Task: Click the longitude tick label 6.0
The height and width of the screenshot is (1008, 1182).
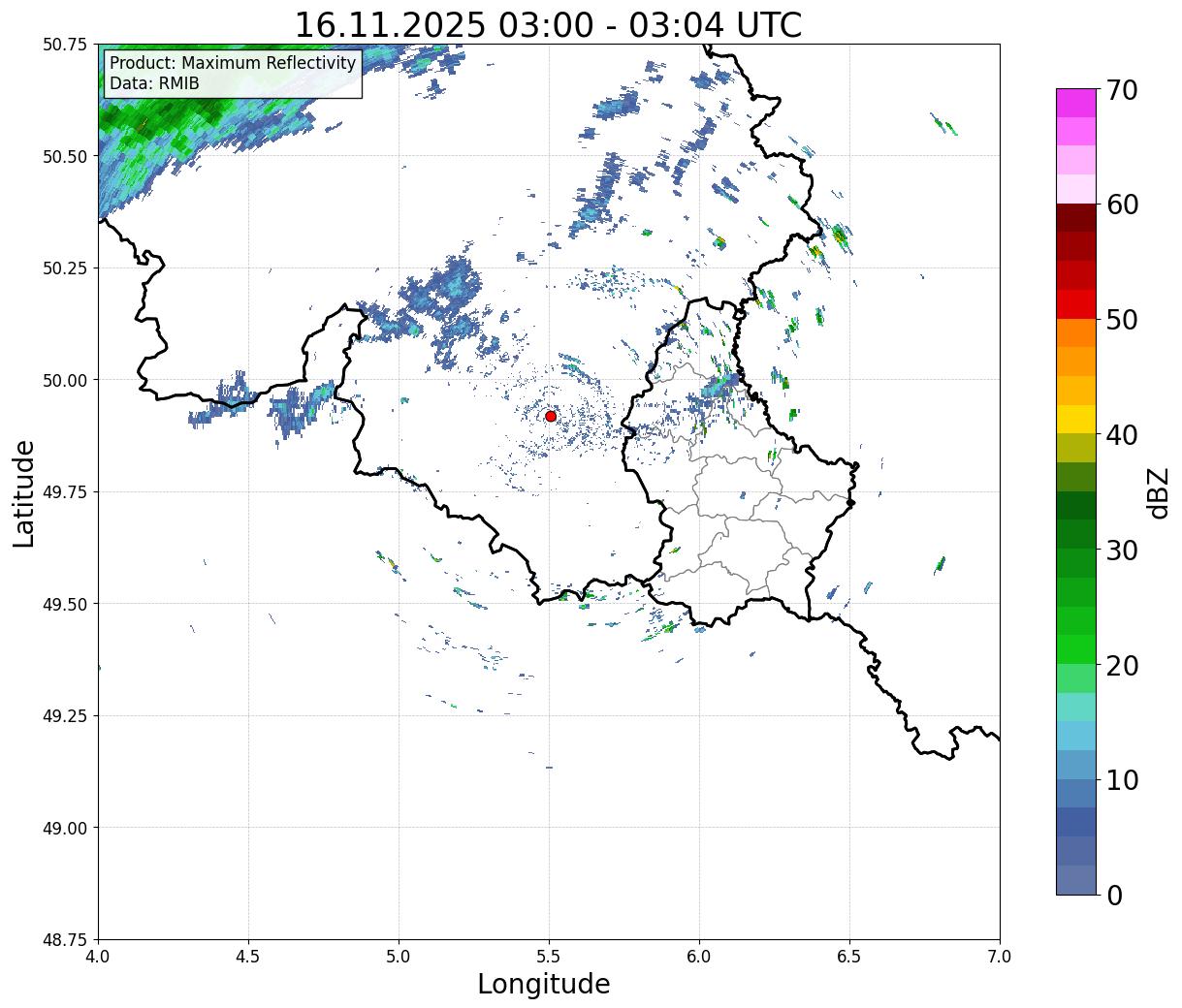Action: pos(699,956)
